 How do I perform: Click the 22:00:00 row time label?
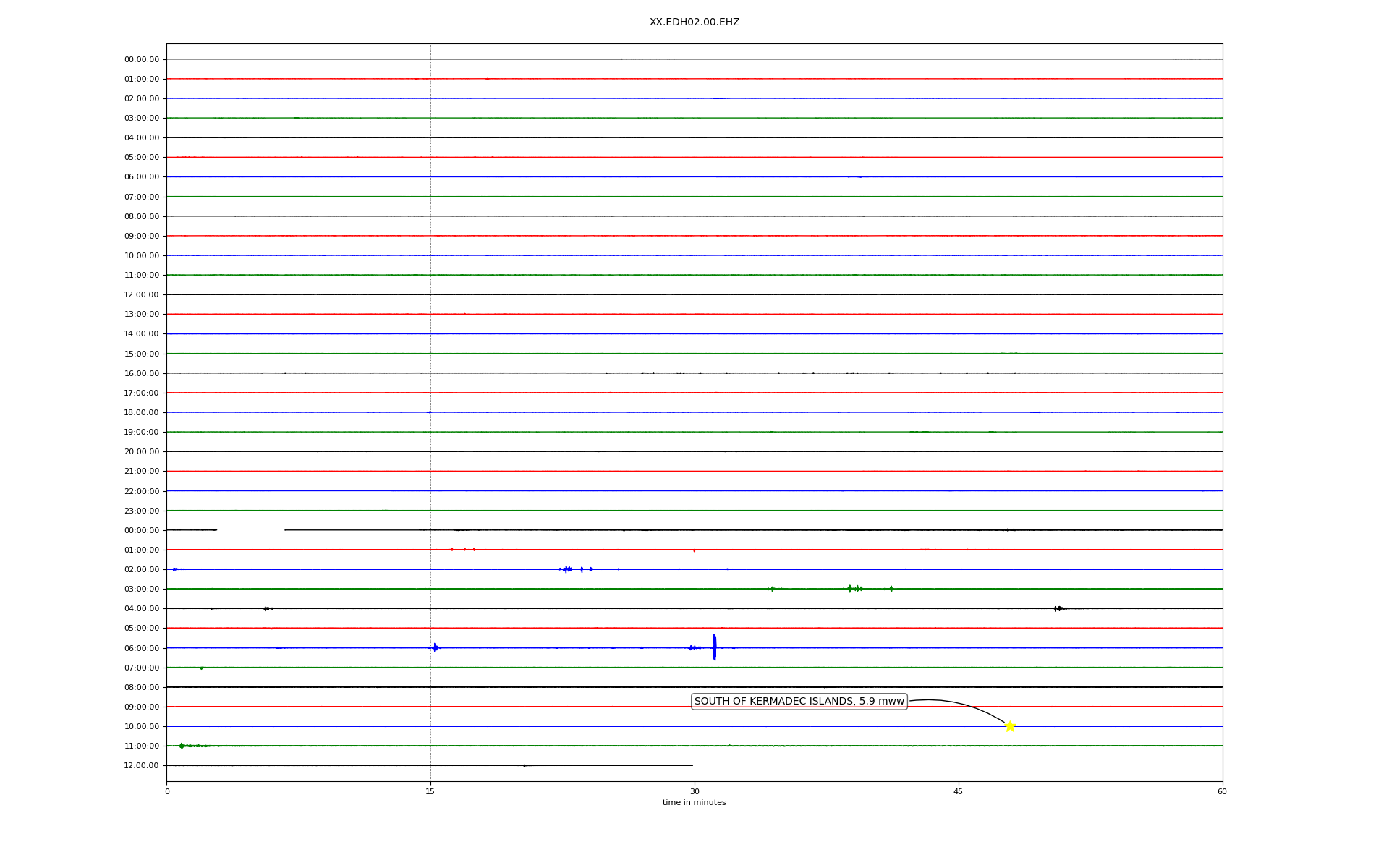coord(141,492)
